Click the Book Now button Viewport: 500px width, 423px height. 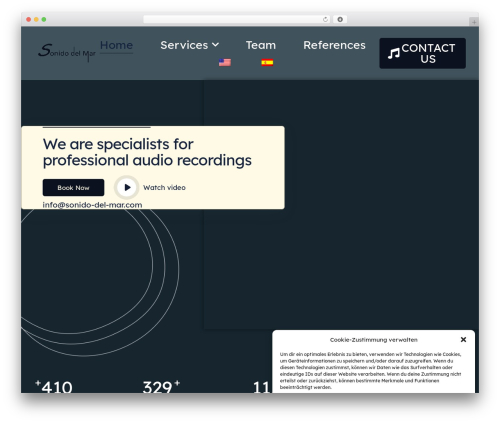(x=73, y=188)
